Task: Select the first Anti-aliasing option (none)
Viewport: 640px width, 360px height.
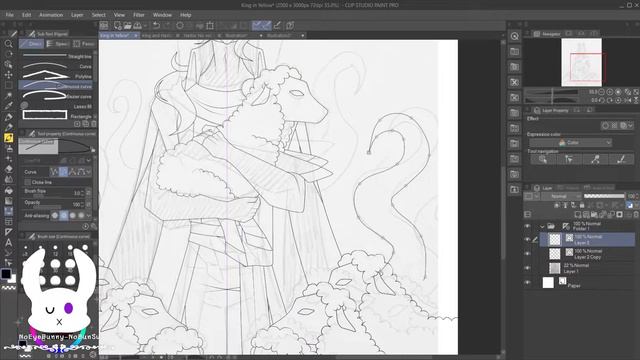Action: click(55, 215)
